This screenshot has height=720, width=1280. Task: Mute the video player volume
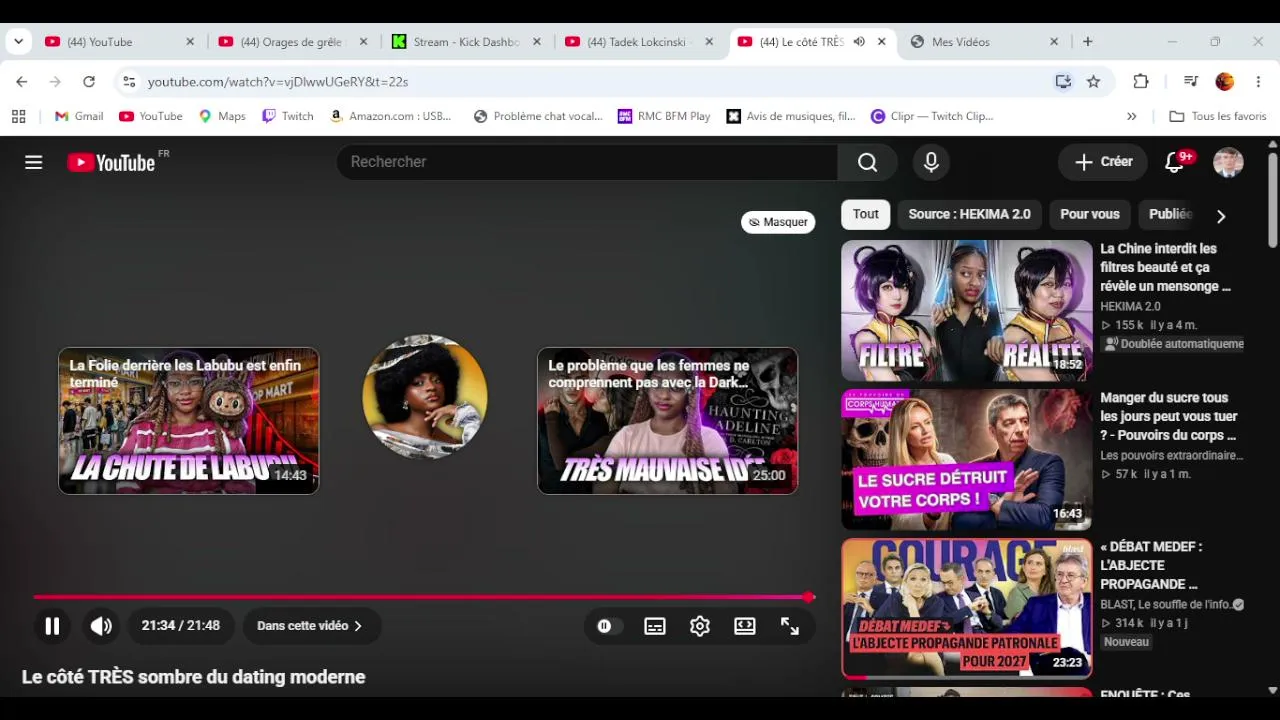(101, 626)
